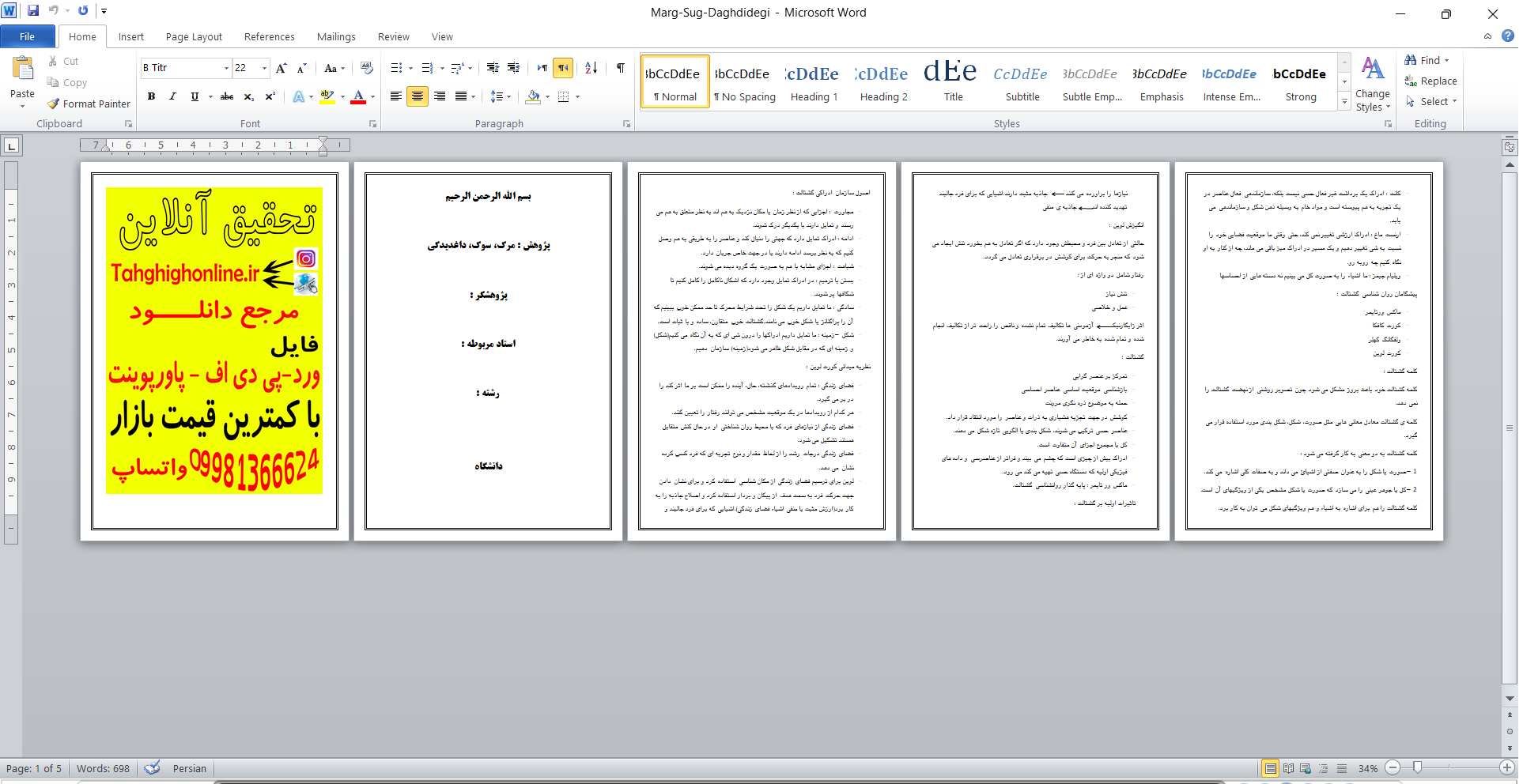Click the Grow Font icon
Viewport: 1523px width, 784px height.
click(282, 68)
